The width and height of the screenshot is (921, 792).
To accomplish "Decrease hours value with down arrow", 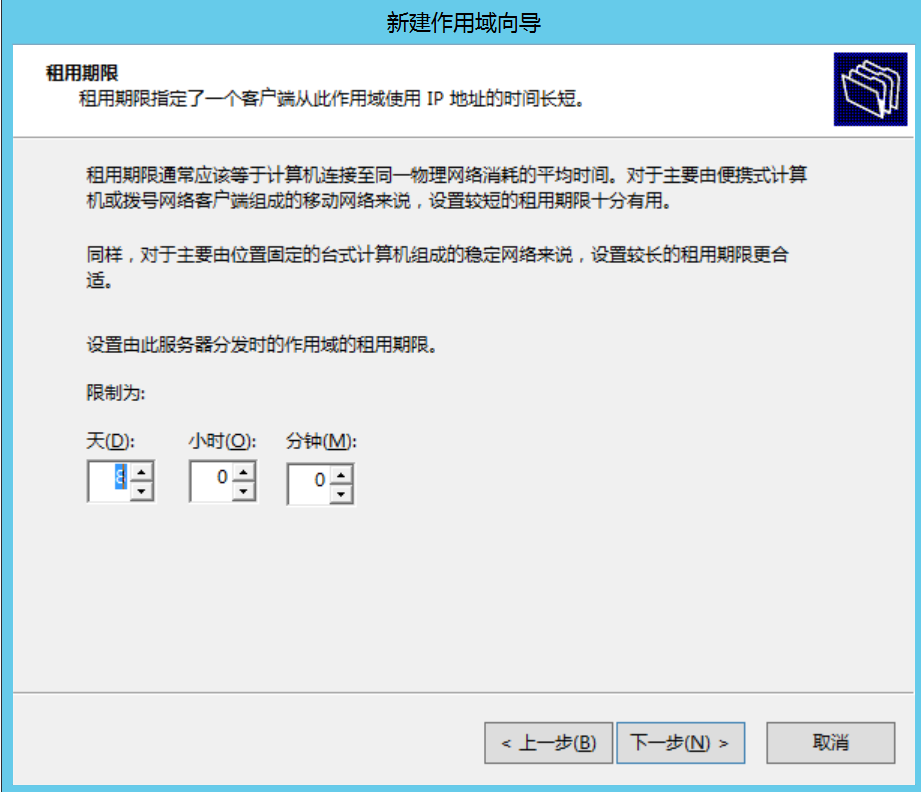I will [x=243, y=491].
